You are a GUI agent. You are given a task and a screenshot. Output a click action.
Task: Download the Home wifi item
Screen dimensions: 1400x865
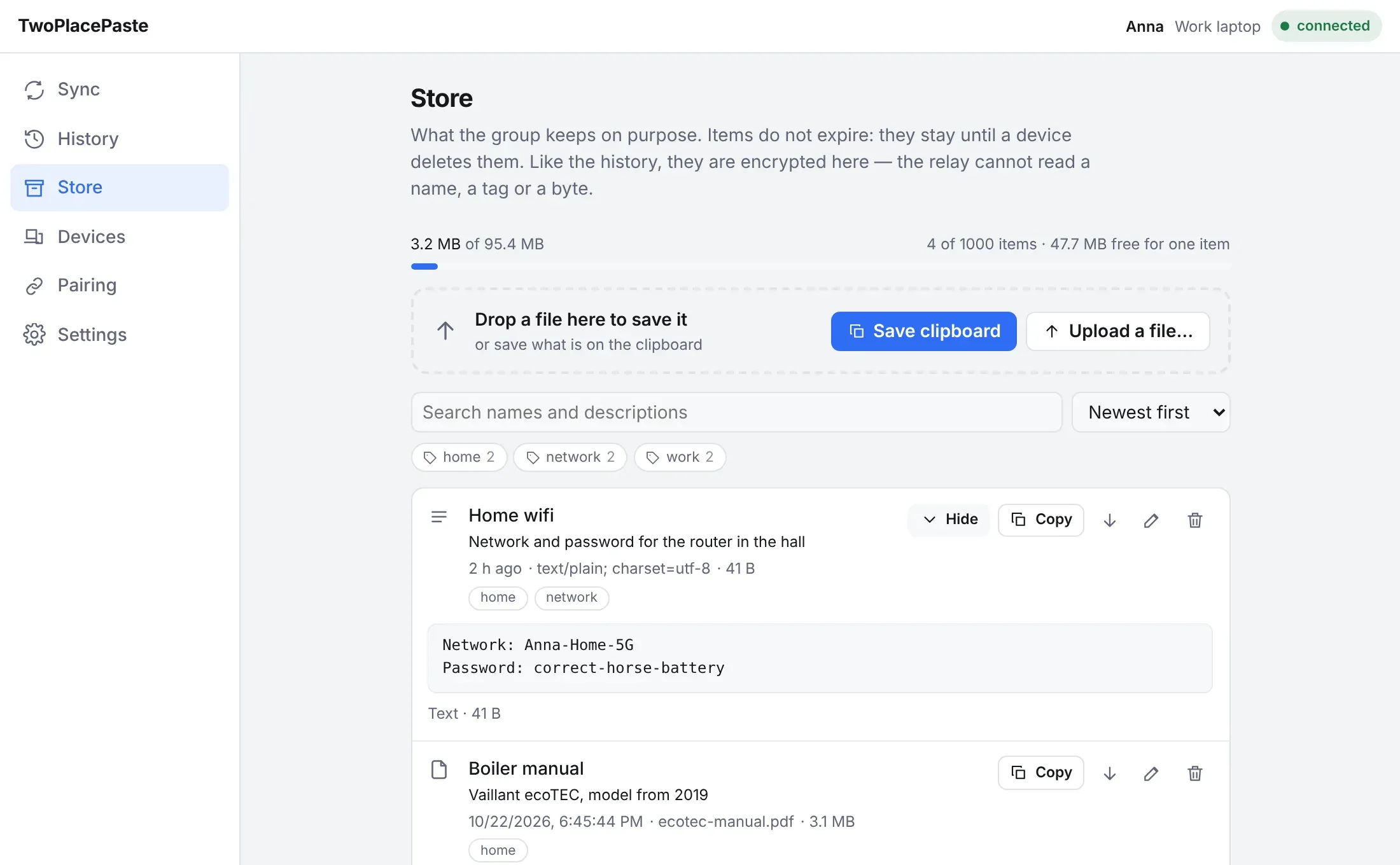click(x=1110, y=520)
